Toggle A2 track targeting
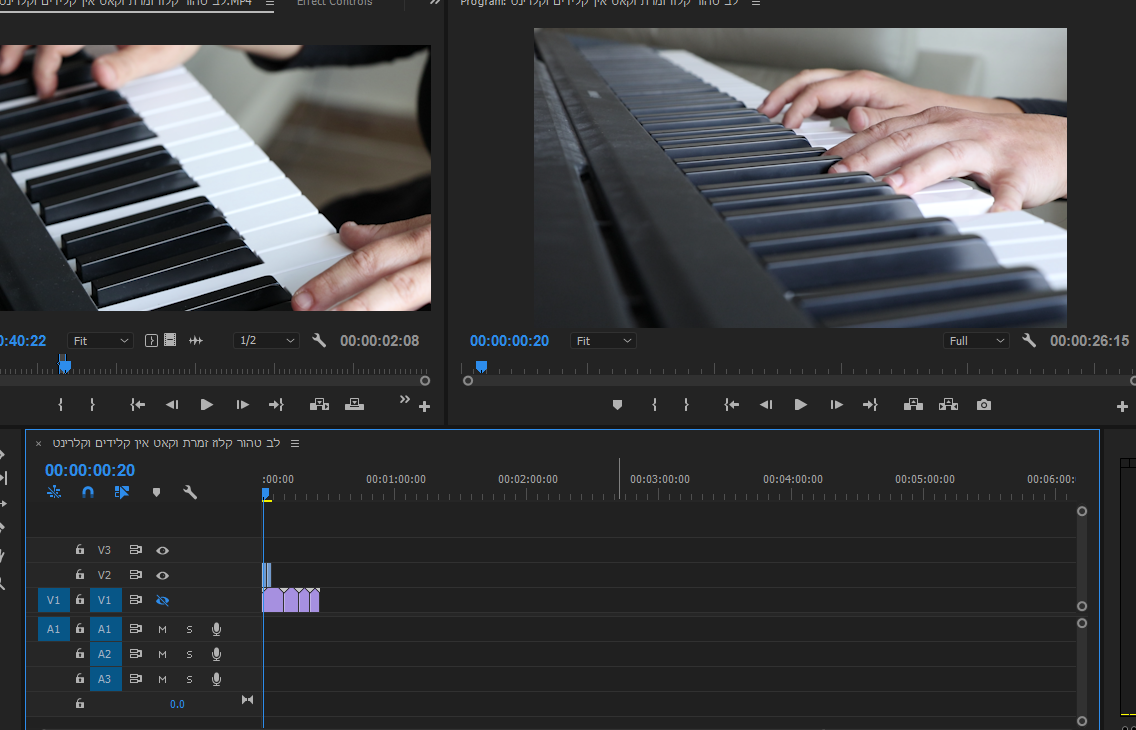The height and width of the screenshot is (730, 1136). 105,654
